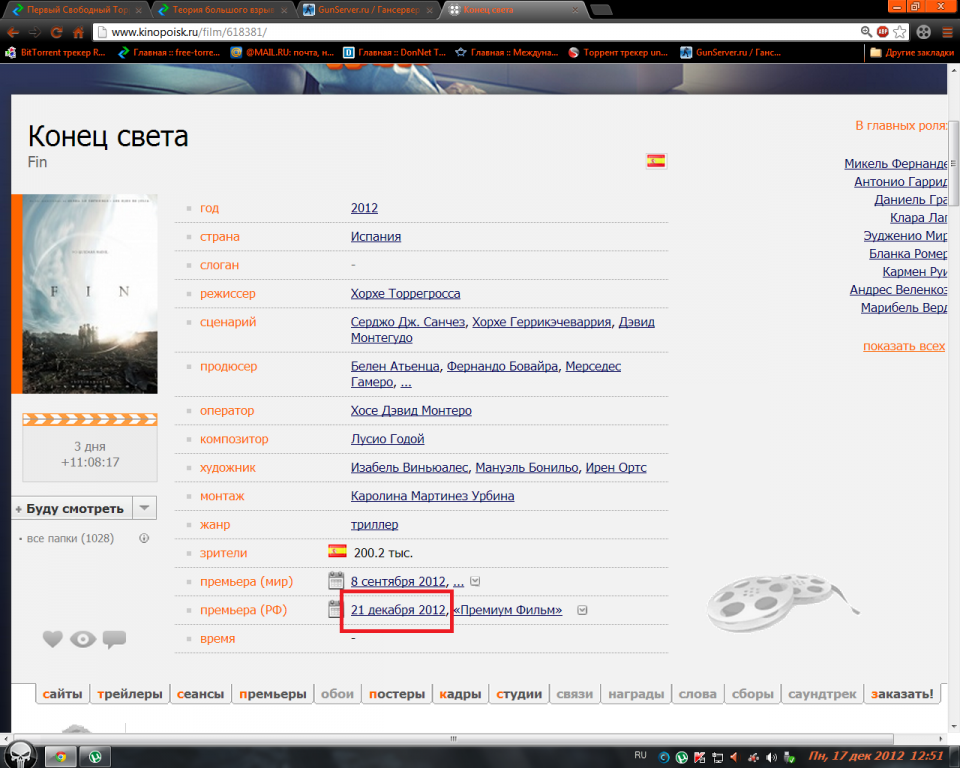Click the calendar icon beside 8 сентября 2012
The height and width of the screenshot is (768, 960).
point(336,581)
